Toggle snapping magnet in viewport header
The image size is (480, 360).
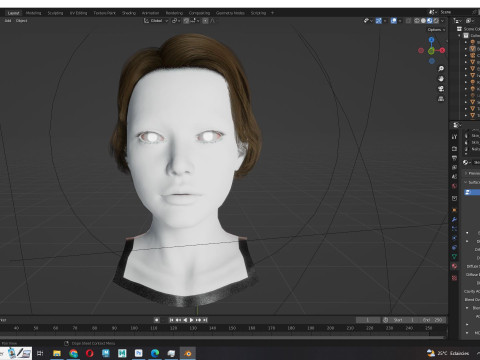click(186, 21)
